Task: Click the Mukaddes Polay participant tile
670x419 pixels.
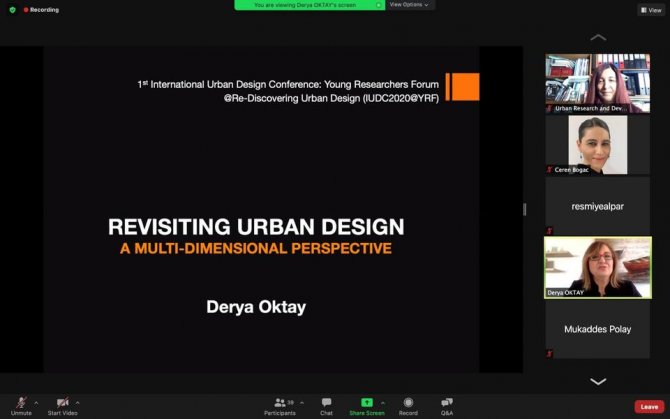Action: point(597,329)
